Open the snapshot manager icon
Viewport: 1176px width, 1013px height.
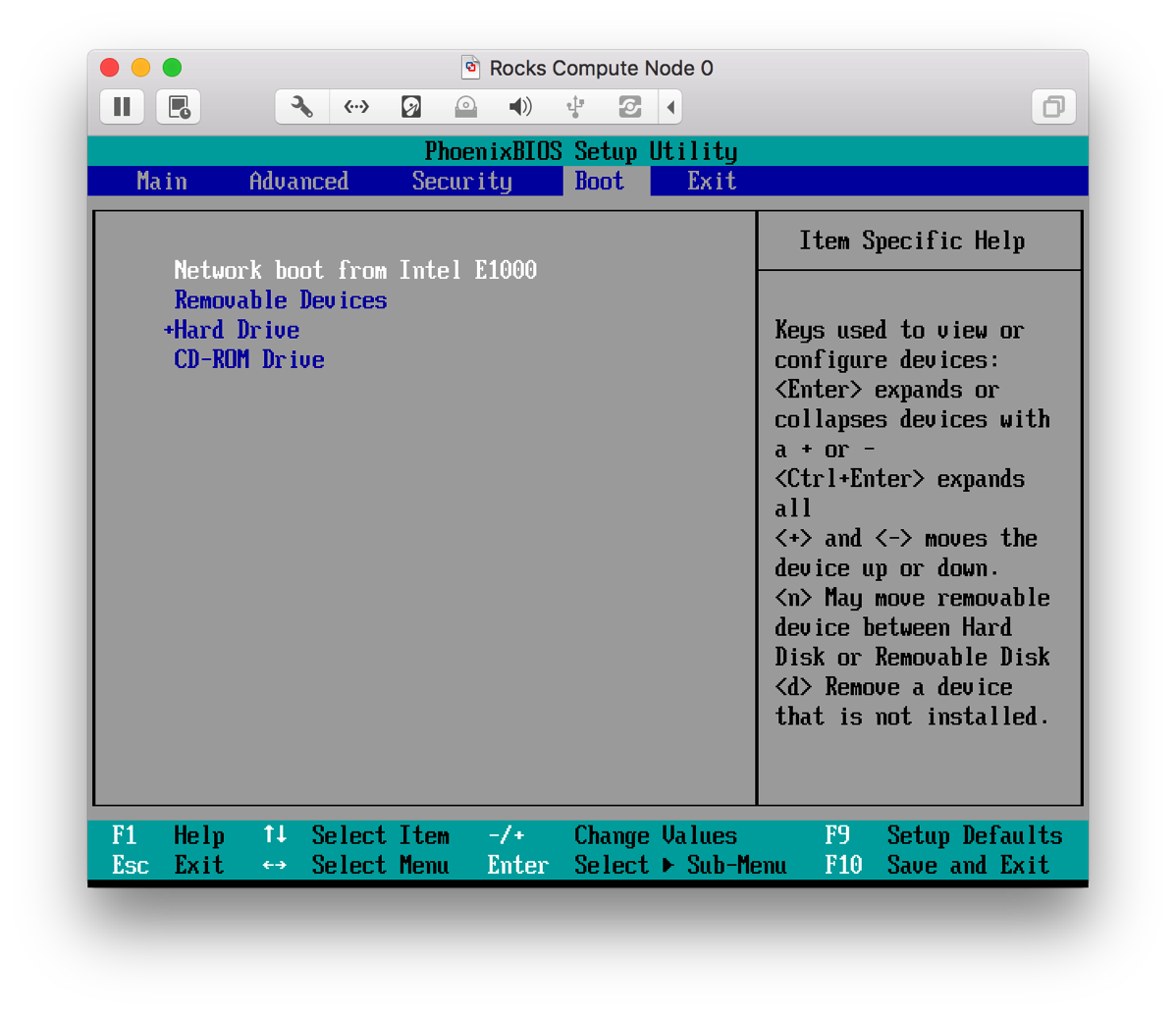click(x=179, y=106)
